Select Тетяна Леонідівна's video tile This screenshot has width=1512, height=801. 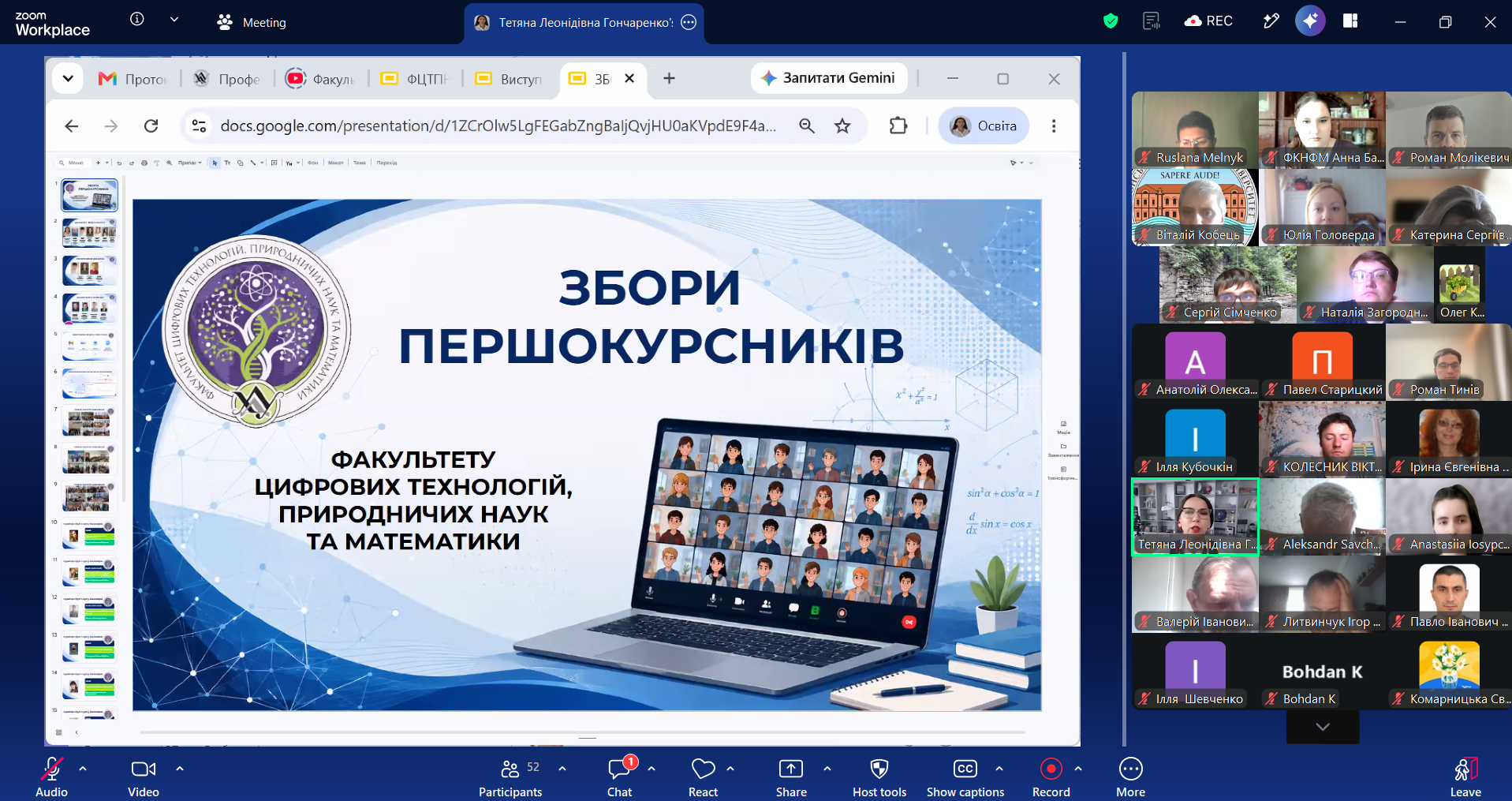tap(1195, 517)
